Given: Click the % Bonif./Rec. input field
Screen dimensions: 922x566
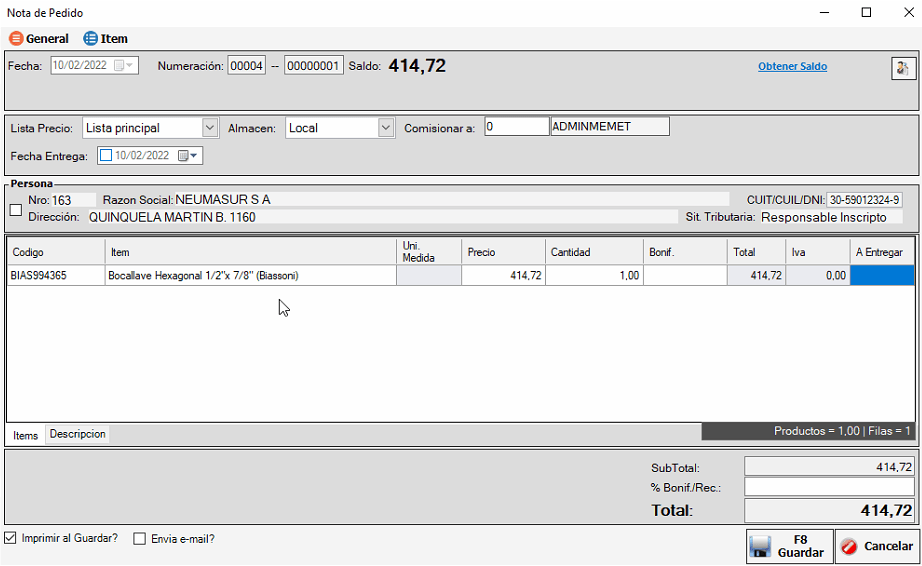Looking at the screenshot, I should click(829, 487).
